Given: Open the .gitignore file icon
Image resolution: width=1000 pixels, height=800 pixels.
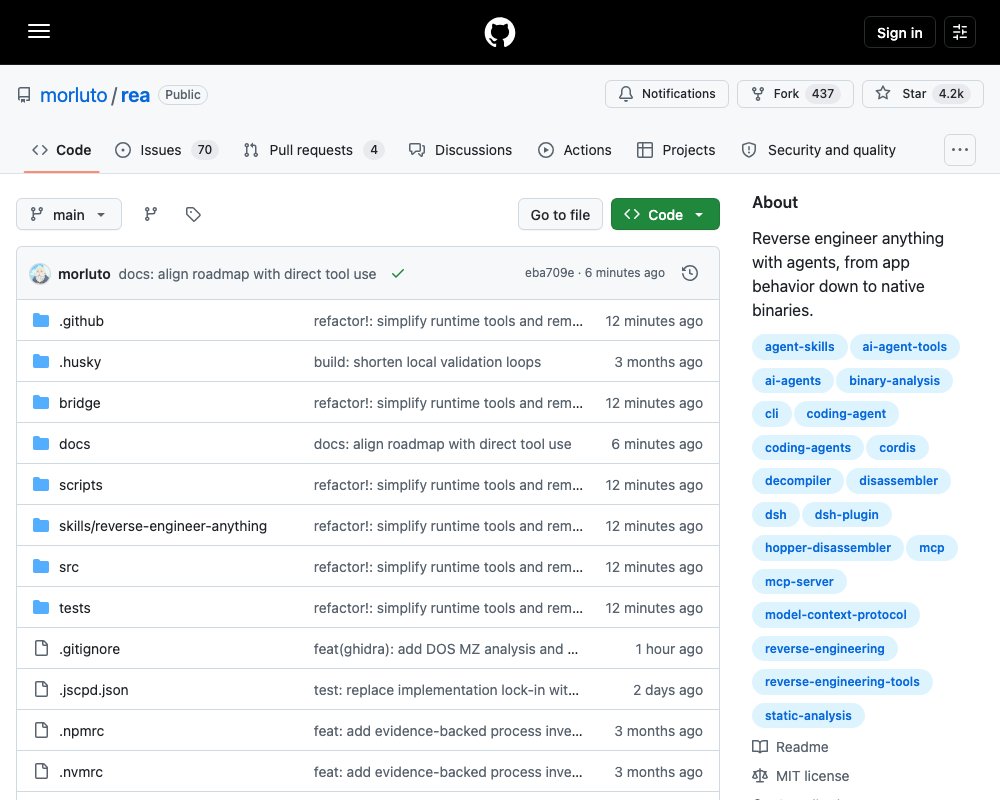Looking at the screenshot, I should (41, 648).
